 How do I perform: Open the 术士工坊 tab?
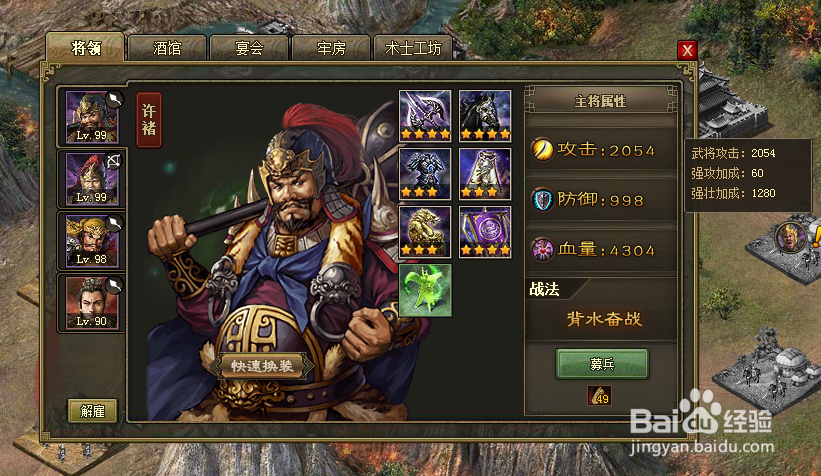[413, 49]
